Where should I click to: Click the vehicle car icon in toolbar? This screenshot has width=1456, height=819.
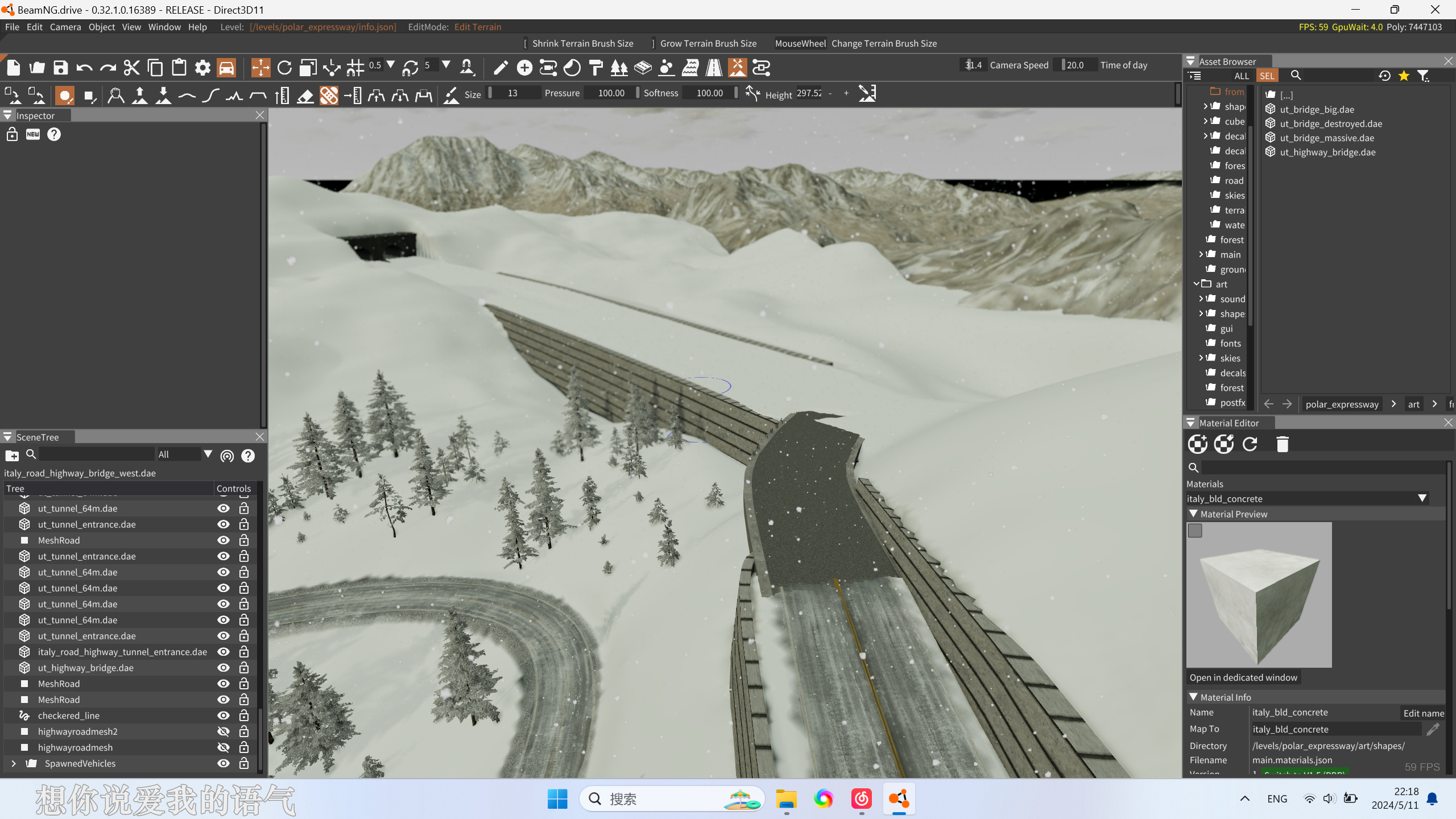point(226,68)
